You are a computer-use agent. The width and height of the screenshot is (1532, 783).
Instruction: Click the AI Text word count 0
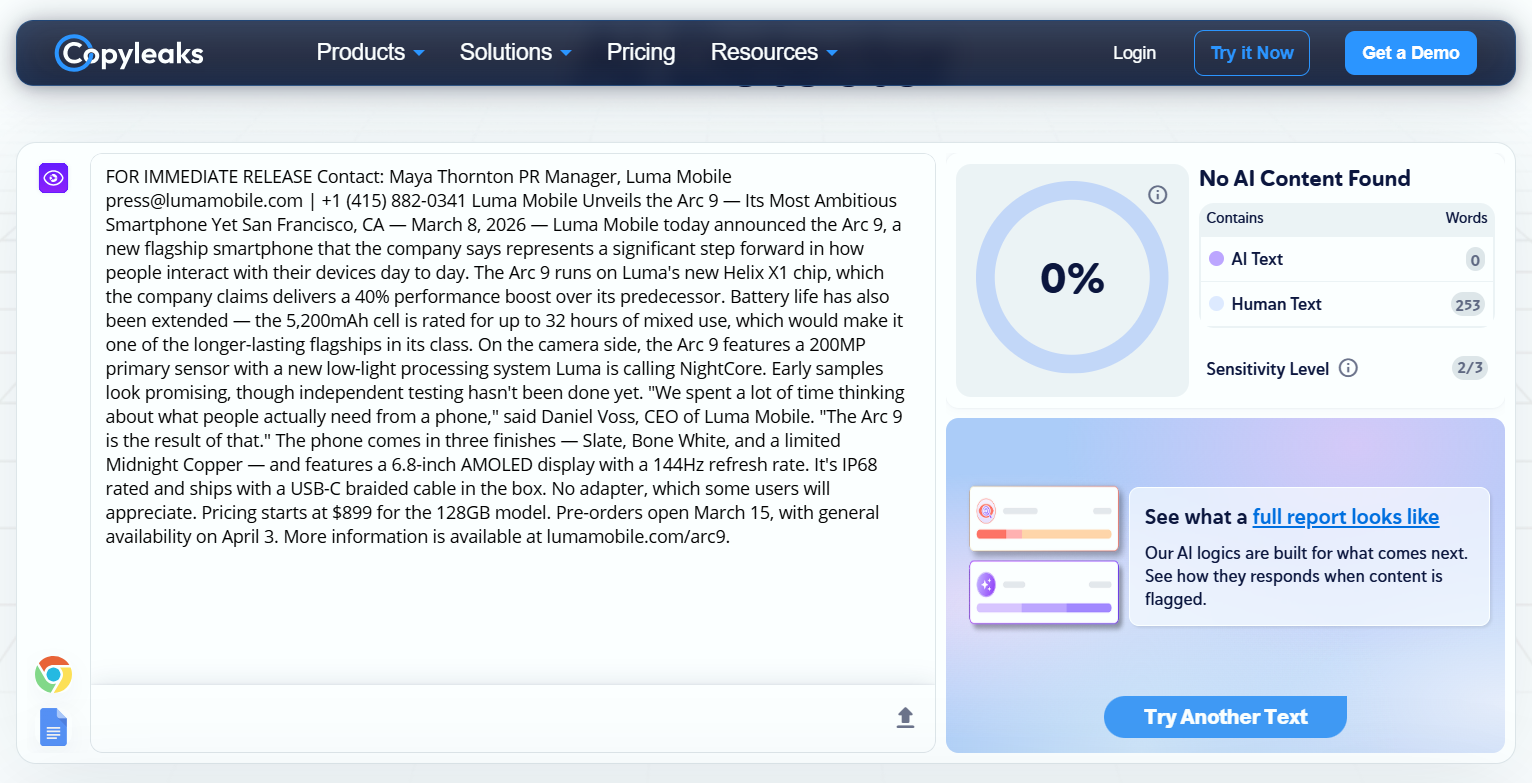[1475, 260]
